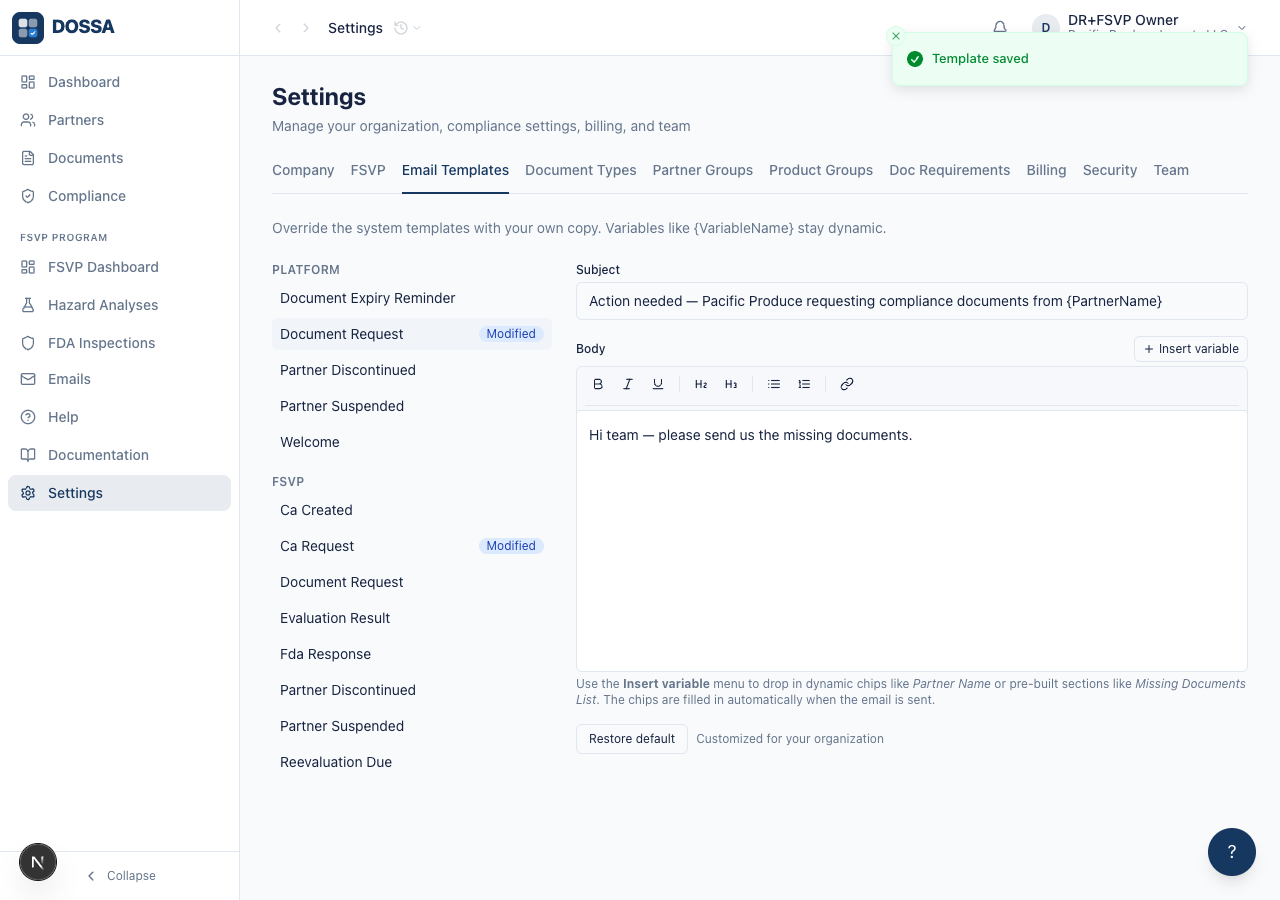Image resolution: width=1280 pixels, height=900 pixels.
Task: Open the Compliance section
Action: [x=119, y=196]
